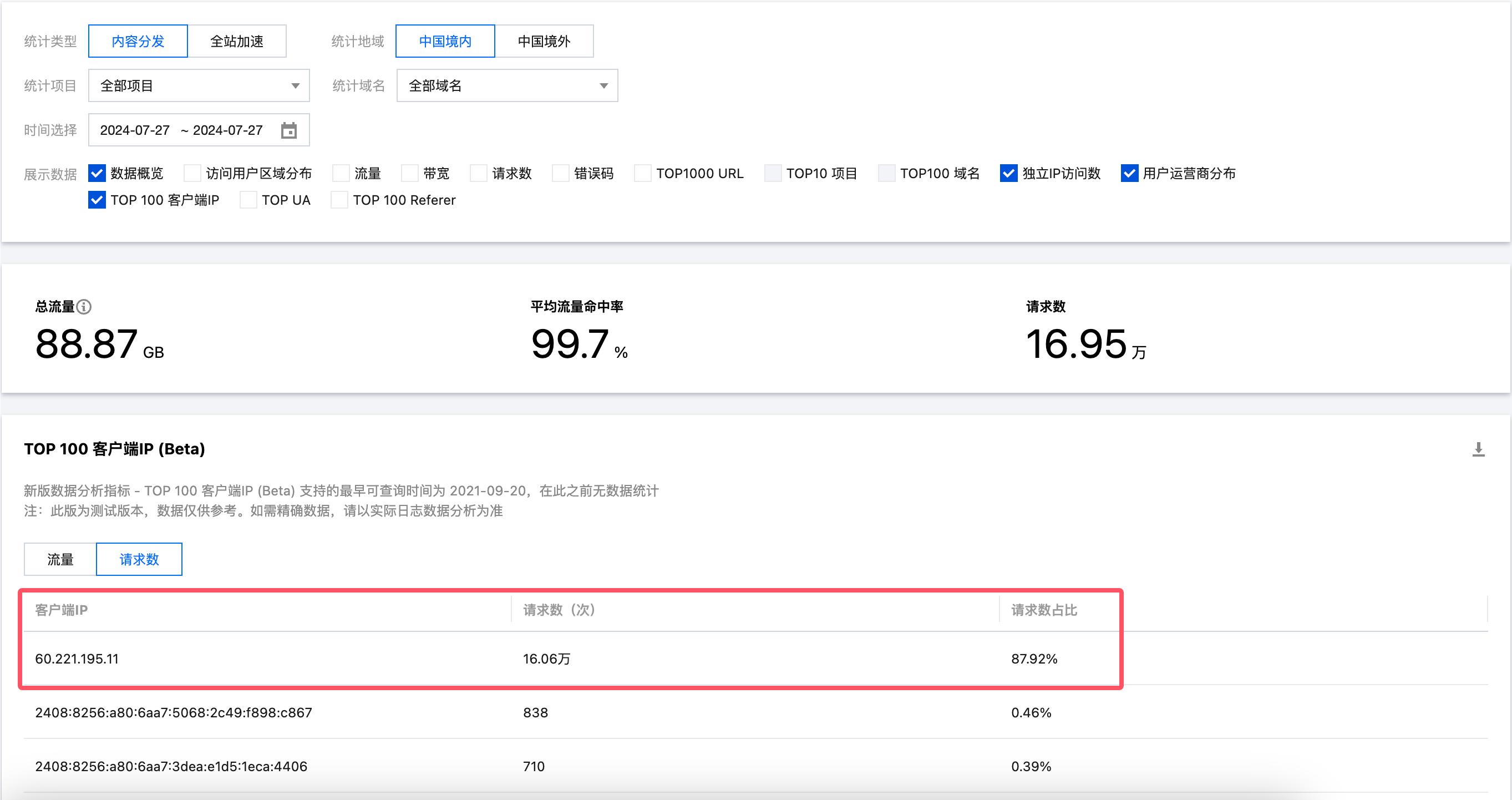
Task: Enable the TOP UA checkbox
Action: click(248, 200)
